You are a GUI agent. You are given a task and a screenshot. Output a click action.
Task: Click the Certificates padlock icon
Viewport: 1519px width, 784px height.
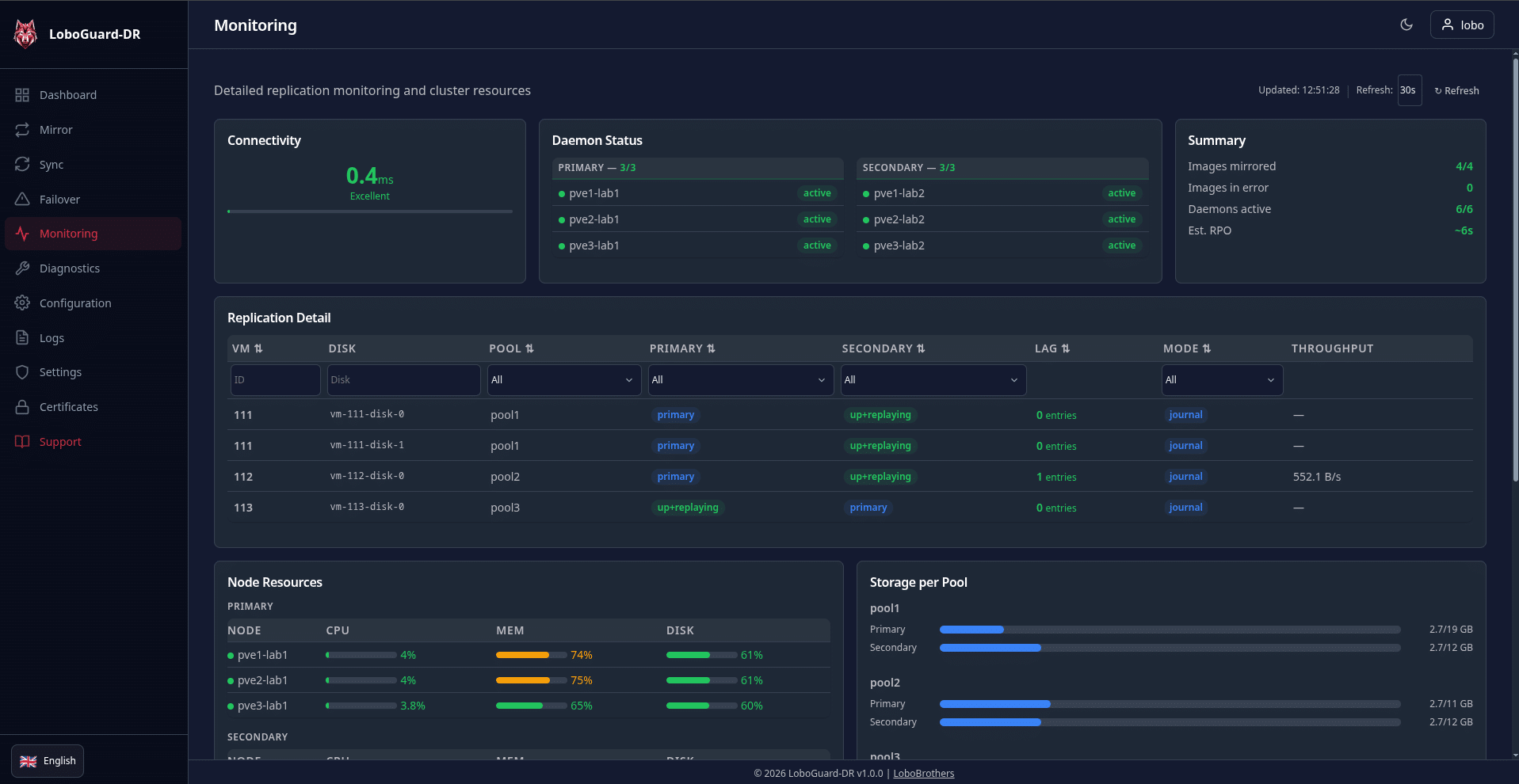pos(22,407)
